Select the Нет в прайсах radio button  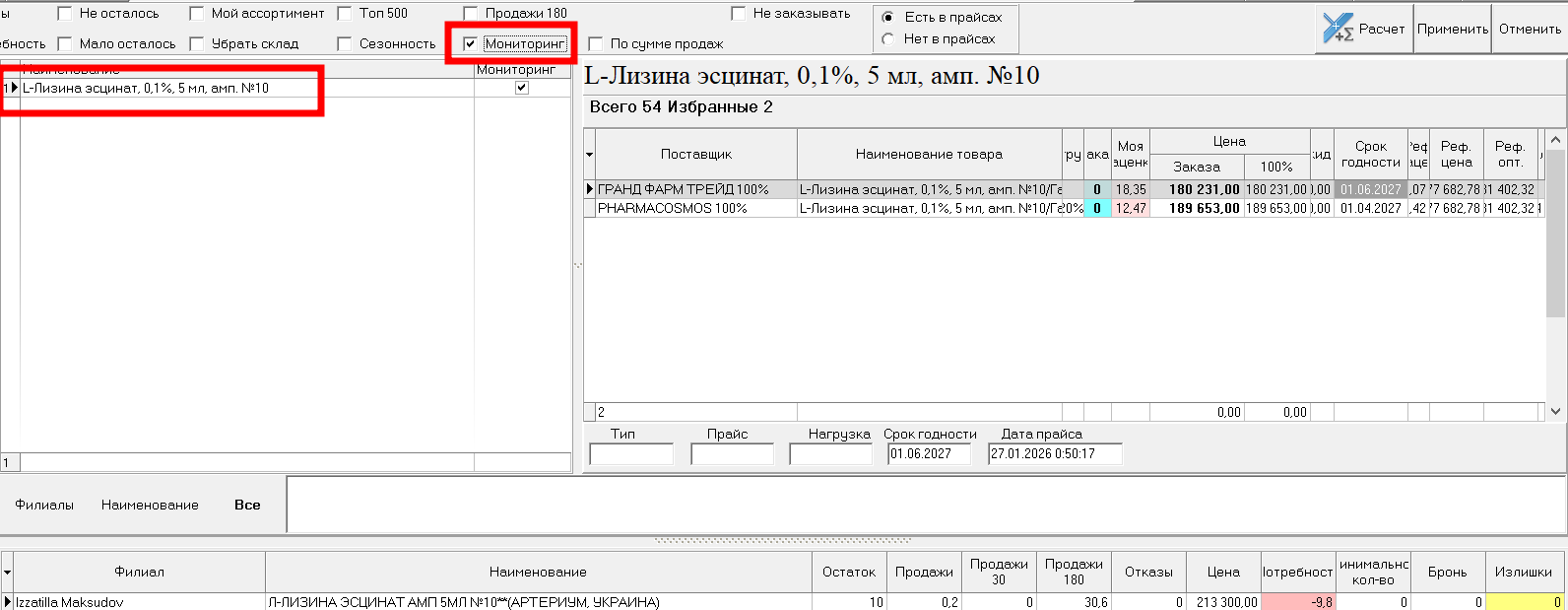click(888, 39)
